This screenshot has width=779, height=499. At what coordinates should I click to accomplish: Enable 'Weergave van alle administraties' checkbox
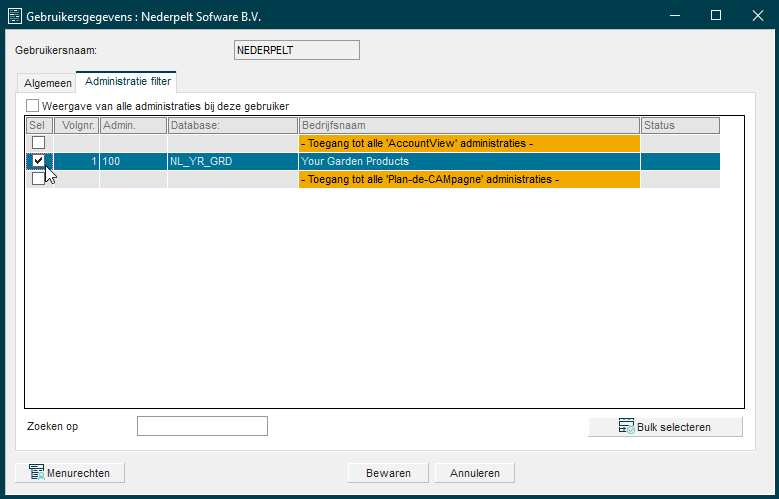[x=33, y=106]
